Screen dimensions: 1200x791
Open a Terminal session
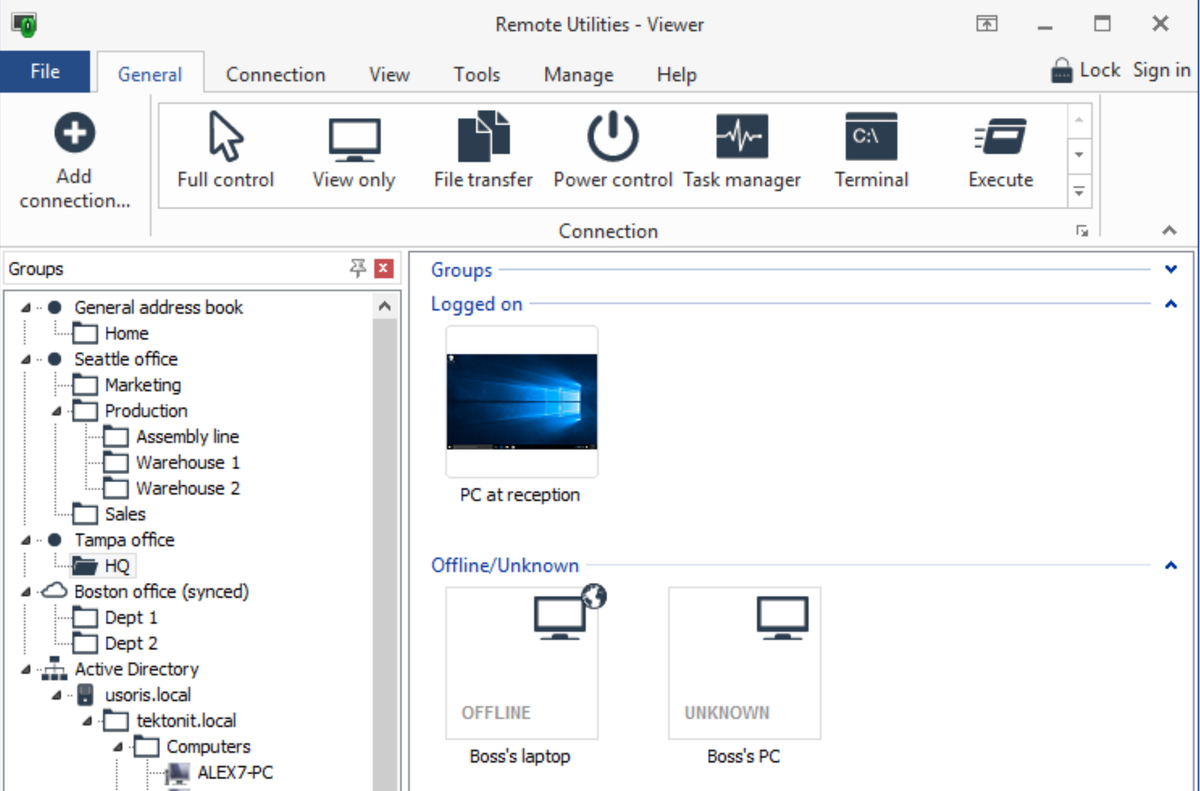tap(870, 148)
